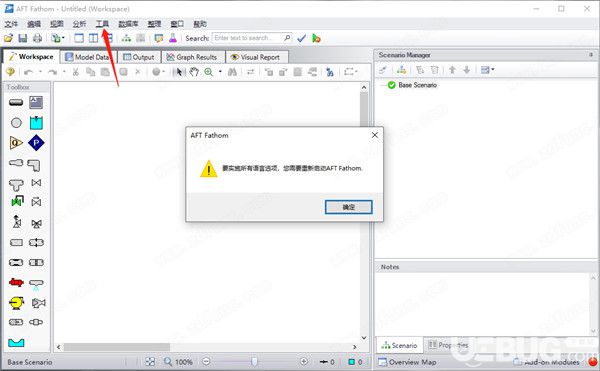This screenshot has height=371, width=600.
Task: Select the Tee/Wye junction icon
Action: point(16,185)
